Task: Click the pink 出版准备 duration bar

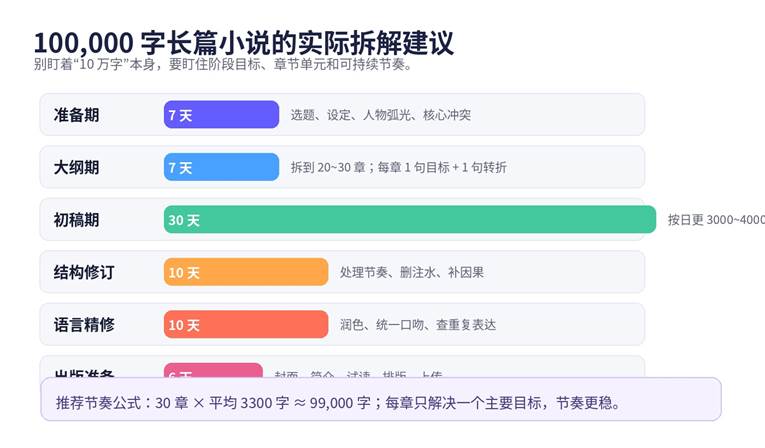Action: click(x=213, y=370)
